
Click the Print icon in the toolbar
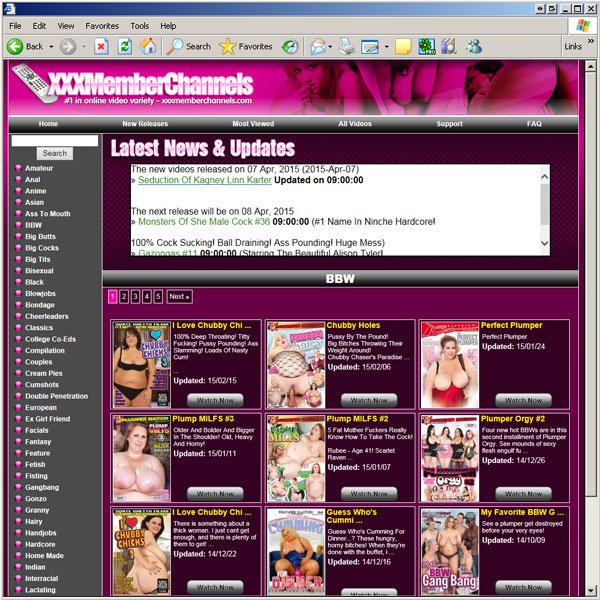coord(346,46)
